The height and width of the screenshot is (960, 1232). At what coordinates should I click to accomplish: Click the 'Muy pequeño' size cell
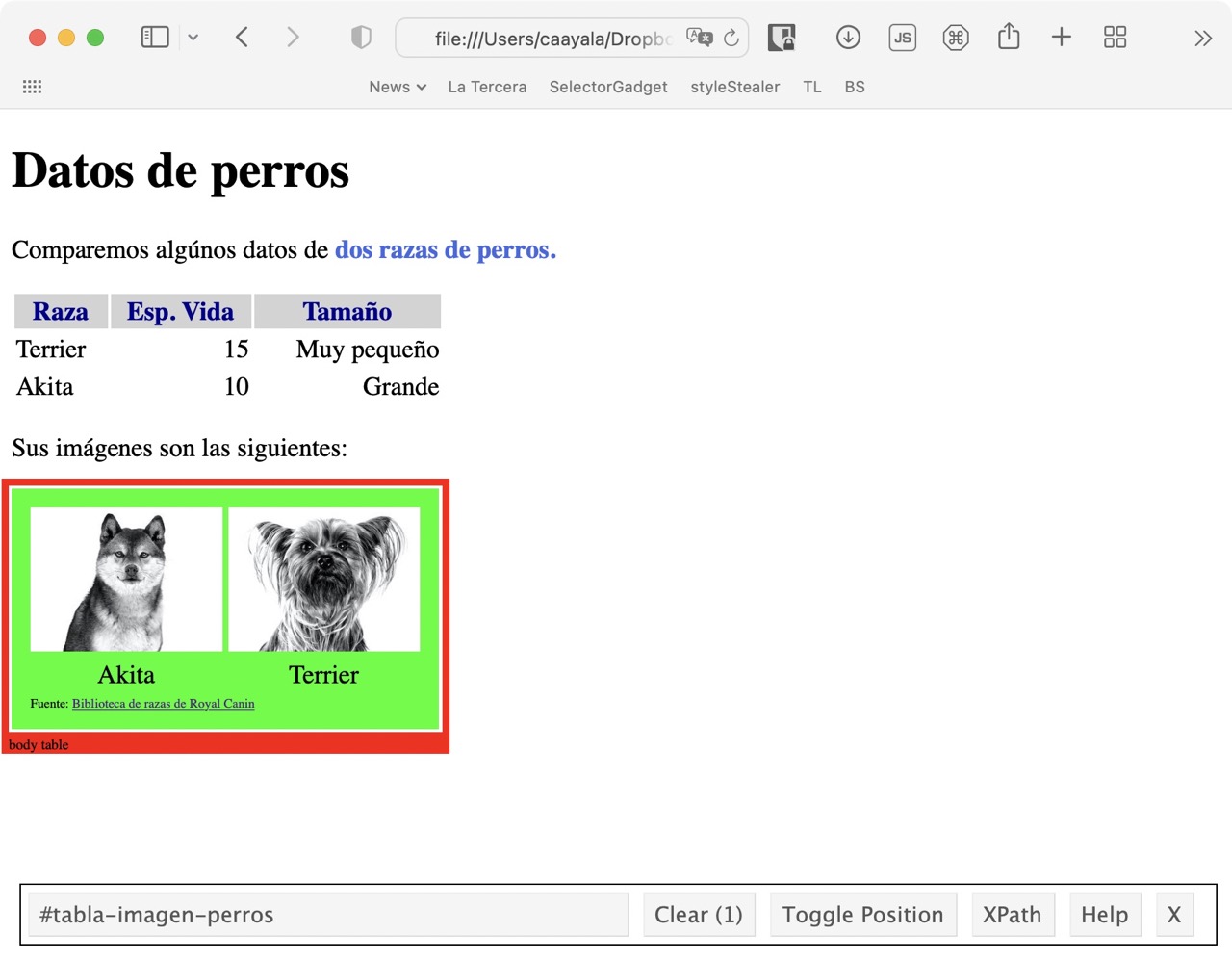368,350
